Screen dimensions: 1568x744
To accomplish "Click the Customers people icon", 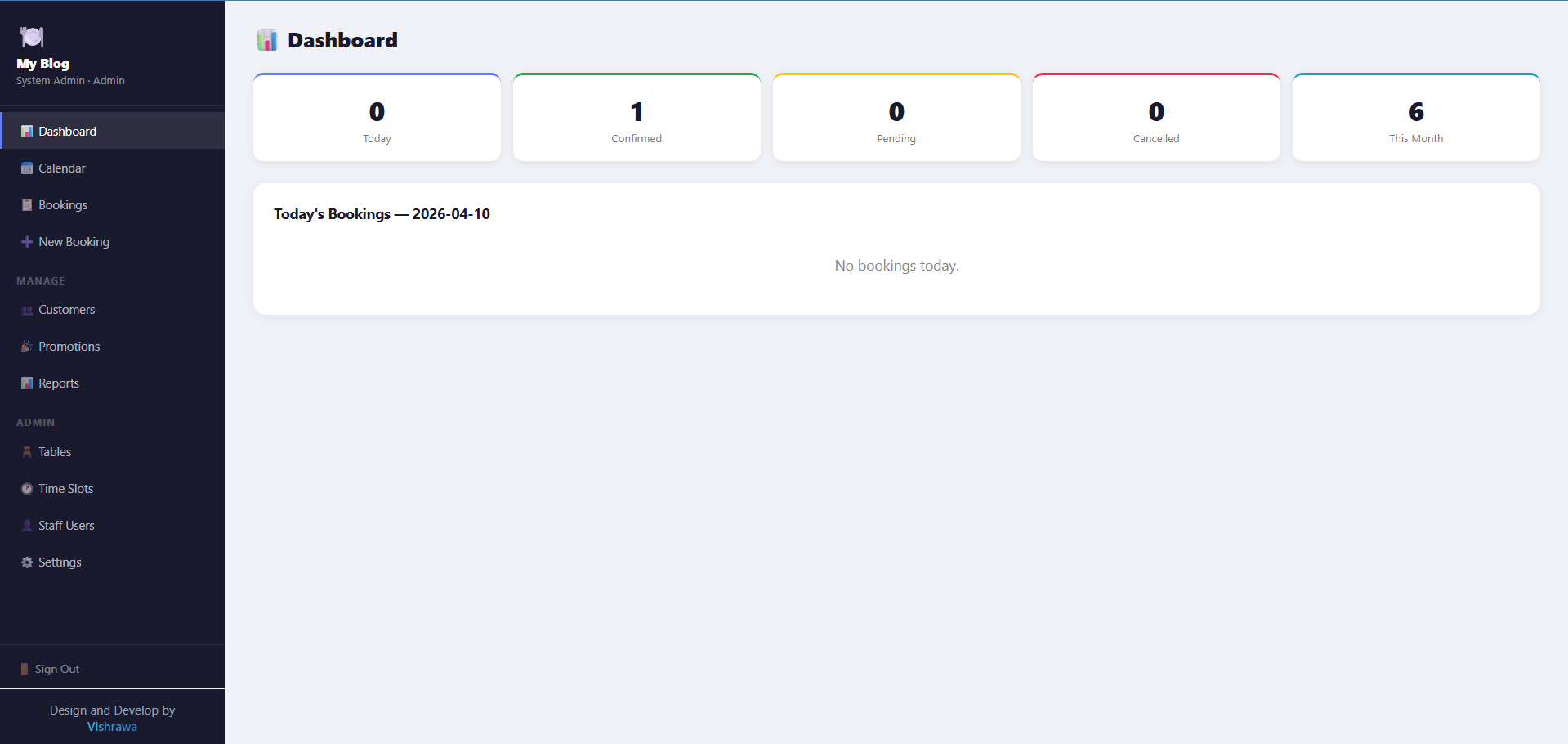I will [x=27, y=311].
